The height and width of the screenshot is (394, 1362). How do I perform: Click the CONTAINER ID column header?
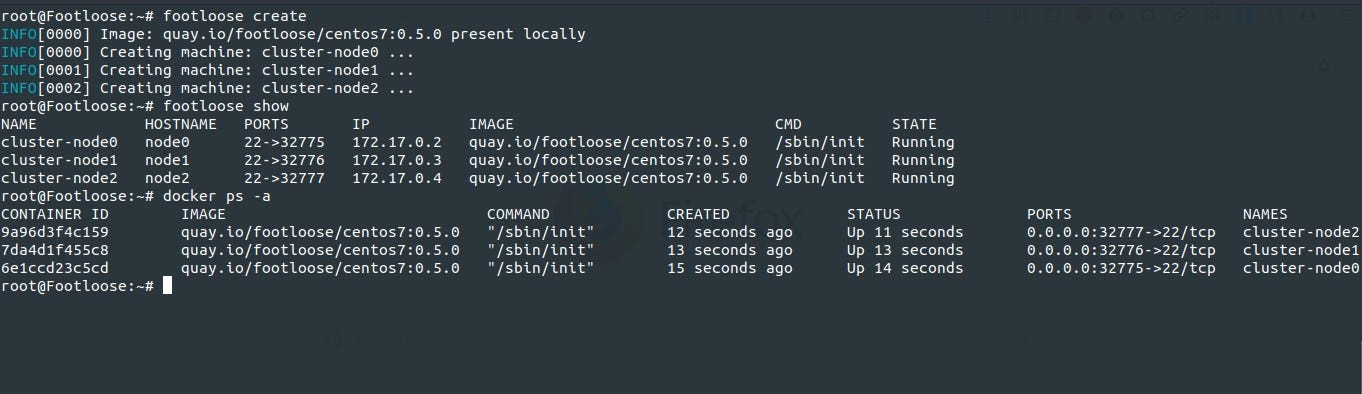click(55, 214)
